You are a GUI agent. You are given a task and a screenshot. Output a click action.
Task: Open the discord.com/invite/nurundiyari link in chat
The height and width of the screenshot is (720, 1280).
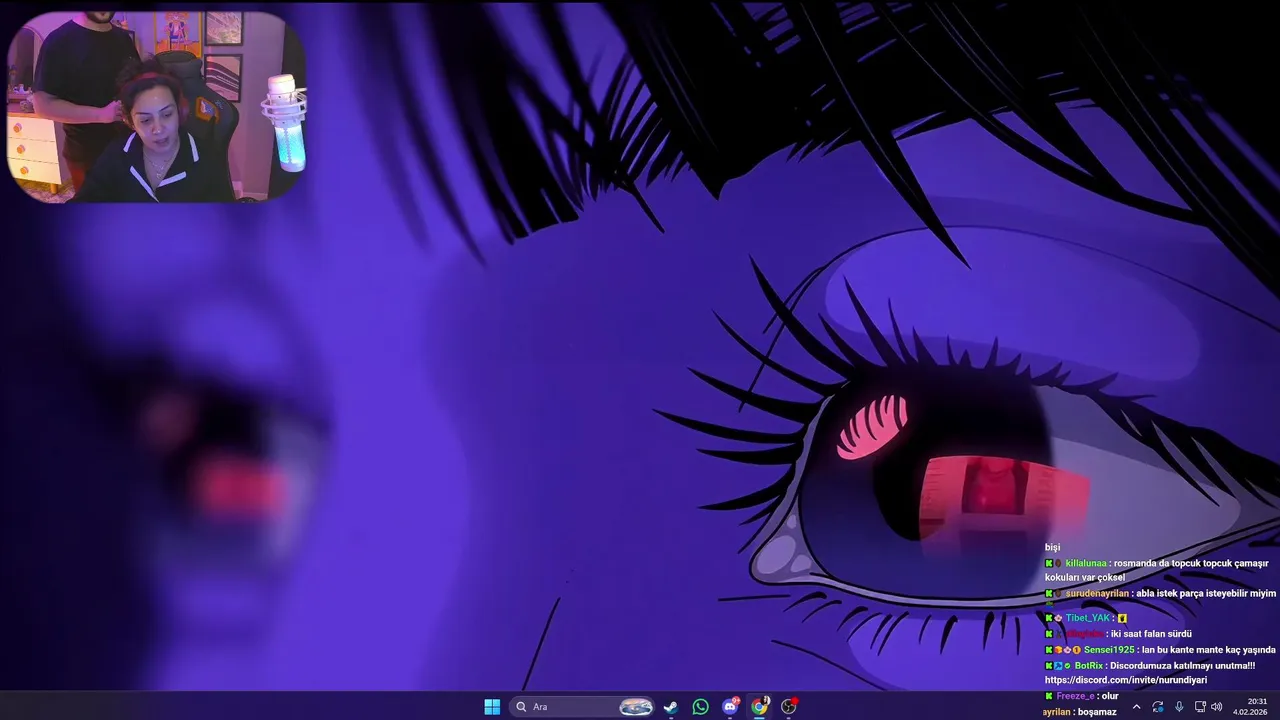tap(1126, 680)
